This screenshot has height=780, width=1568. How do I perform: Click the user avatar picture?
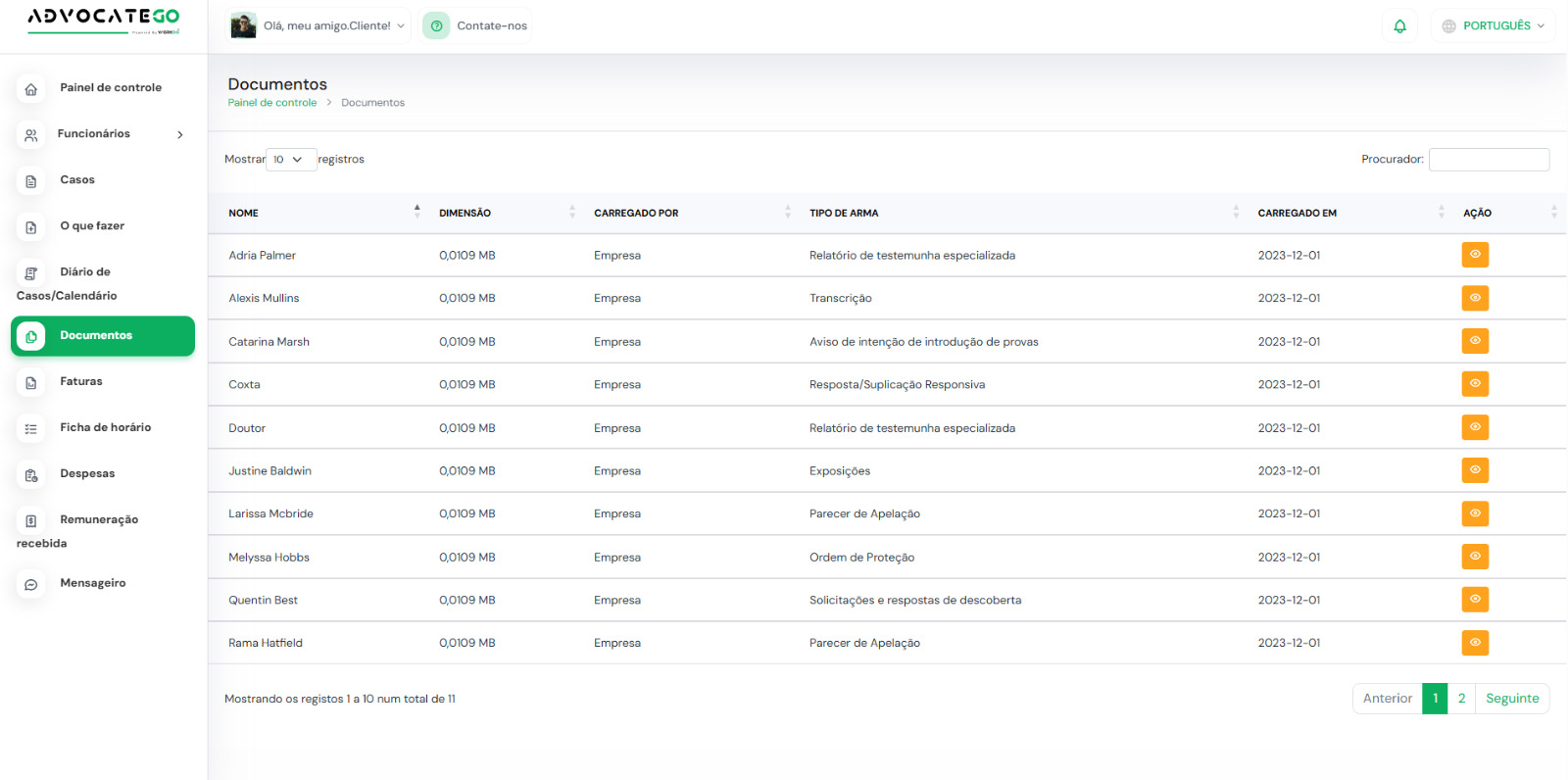click(x=243, y=25)
